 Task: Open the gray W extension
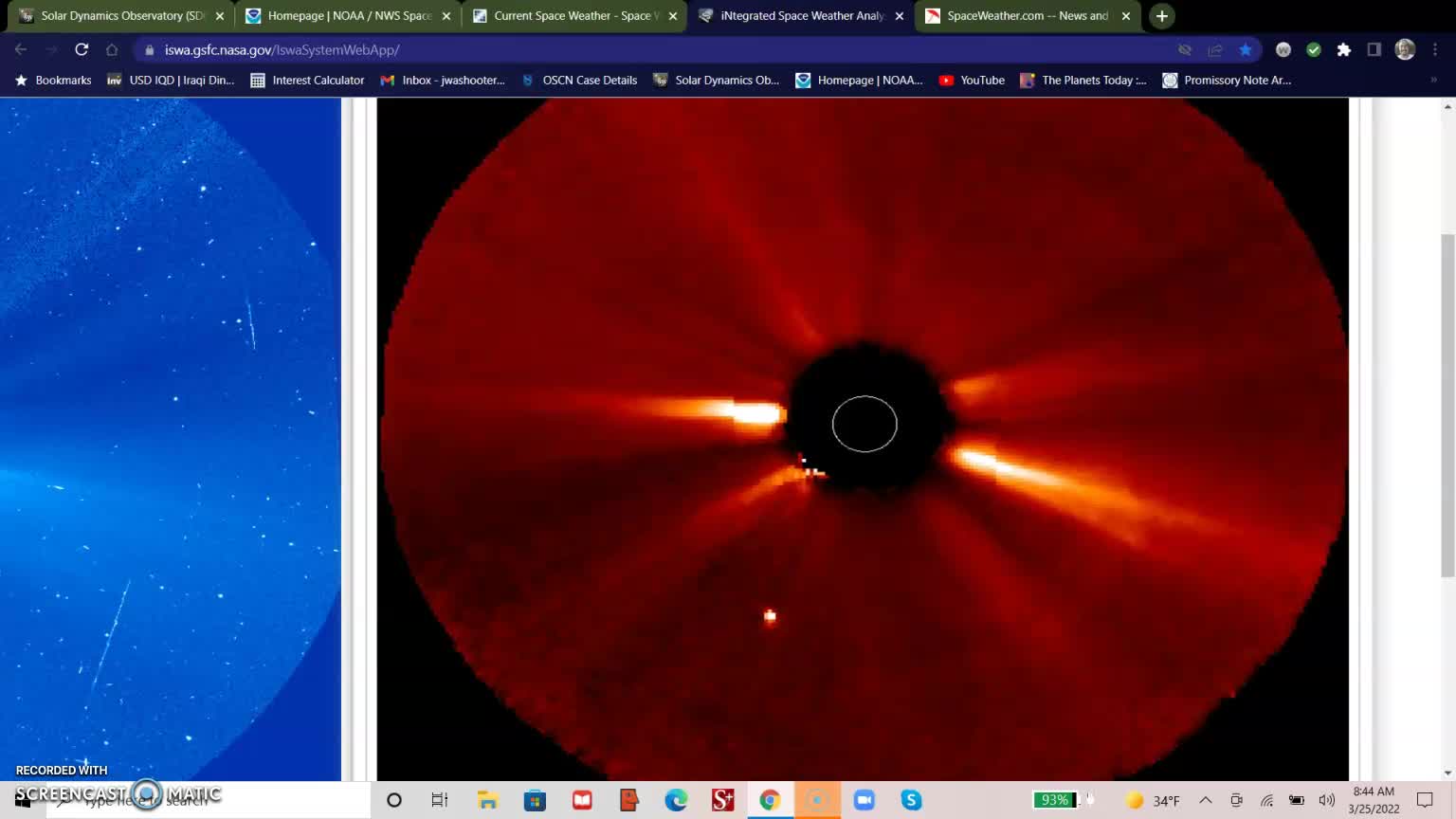[x=1283, y=50]
